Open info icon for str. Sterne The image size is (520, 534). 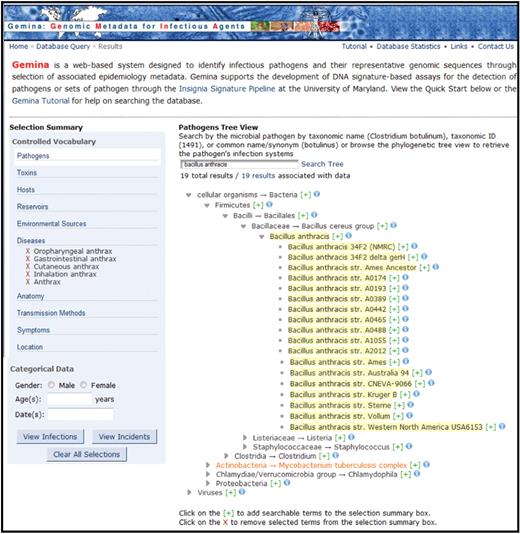click(x=410, y=405)
